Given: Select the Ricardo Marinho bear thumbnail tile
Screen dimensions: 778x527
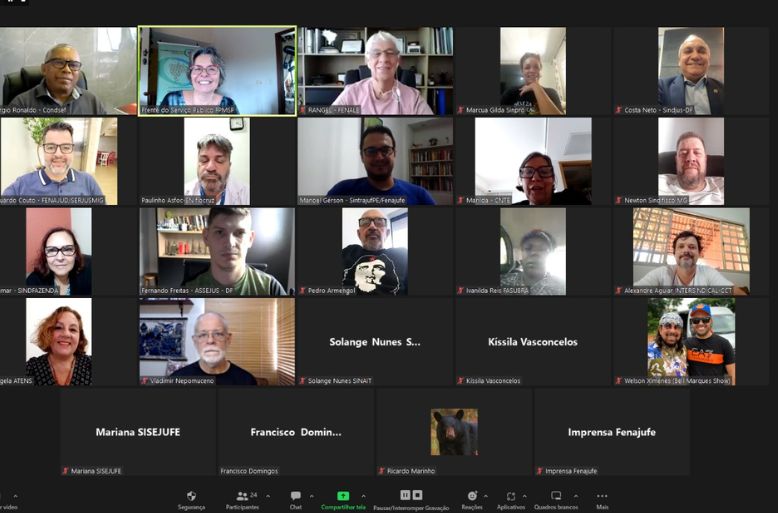Looking at the screenshot, I should tap(454, 432).
